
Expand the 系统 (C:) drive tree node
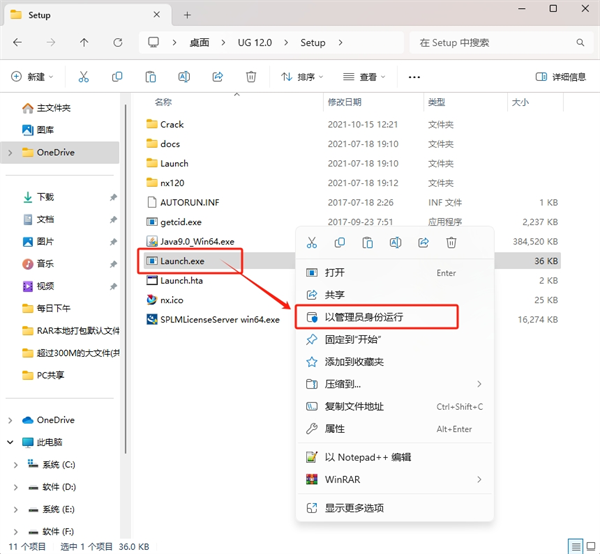pyautogui.click(x=15, y=464)
